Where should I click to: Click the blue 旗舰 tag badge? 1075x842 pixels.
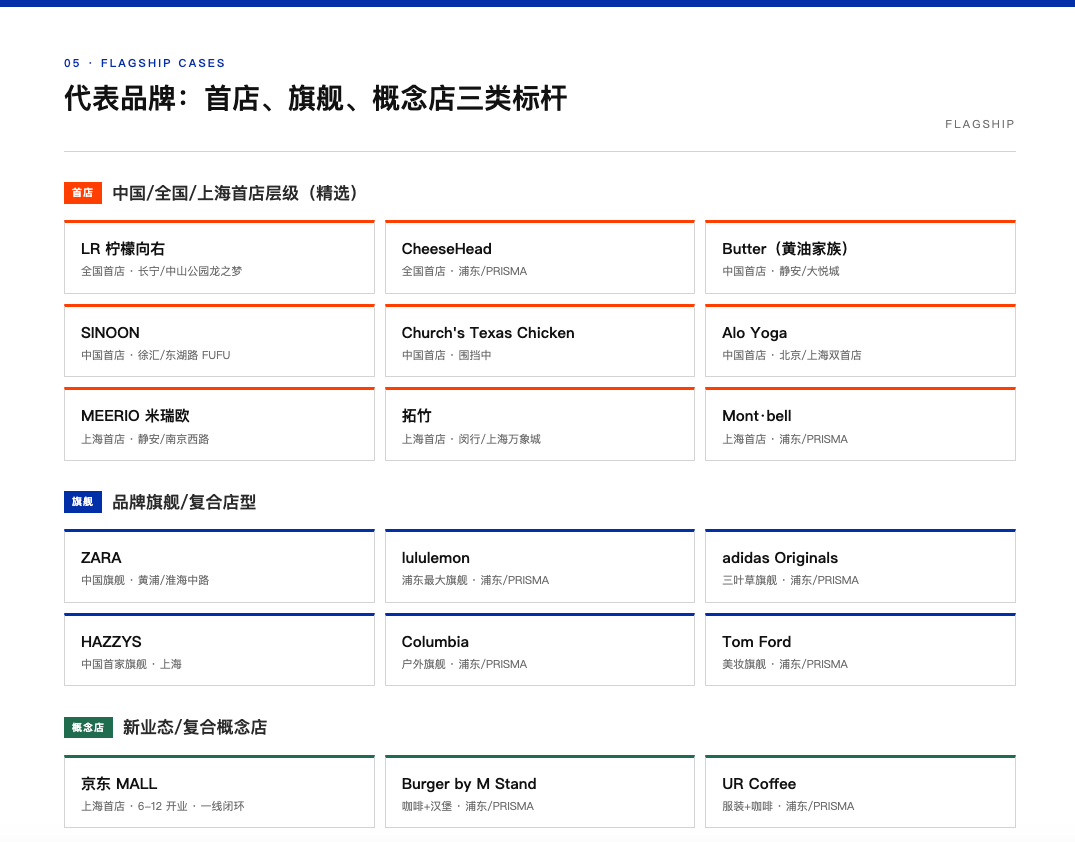pos(83,502)
